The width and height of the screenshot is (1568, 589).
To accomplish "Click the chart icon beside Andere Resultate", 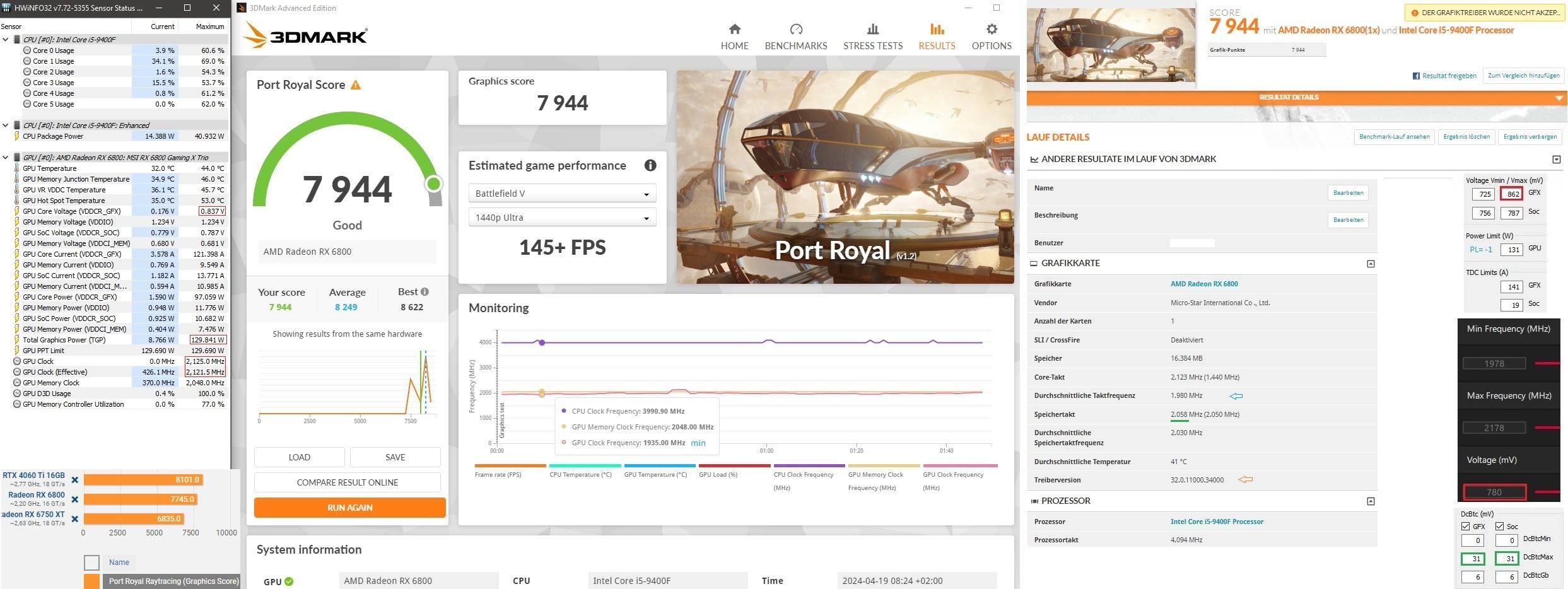I will pos(1034,160).
